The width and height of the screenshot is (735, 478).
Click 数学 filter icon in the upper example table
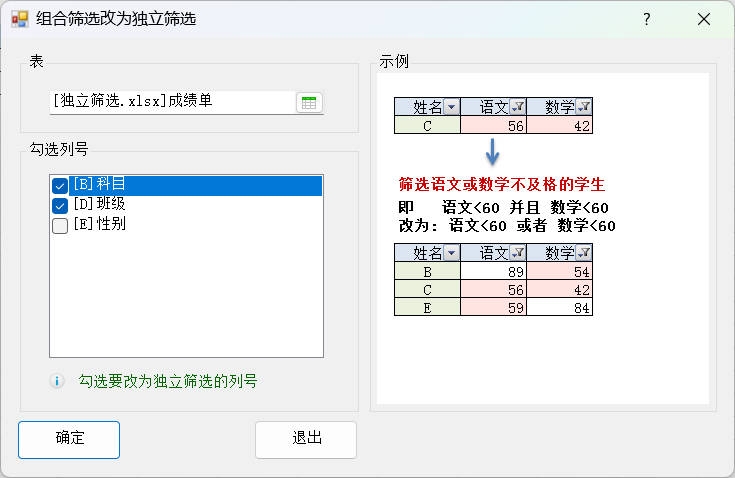coord(584,107)
